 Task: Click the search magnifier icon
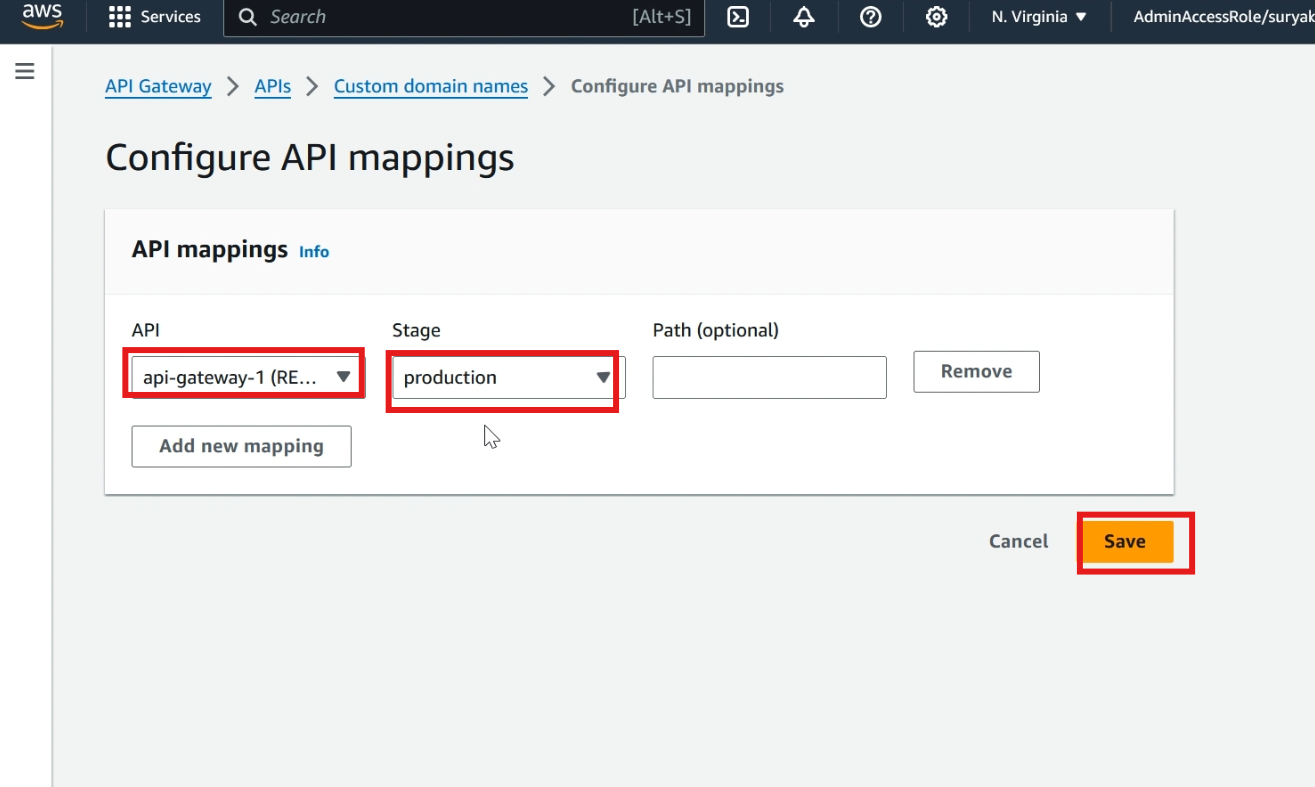pos(248,17)
